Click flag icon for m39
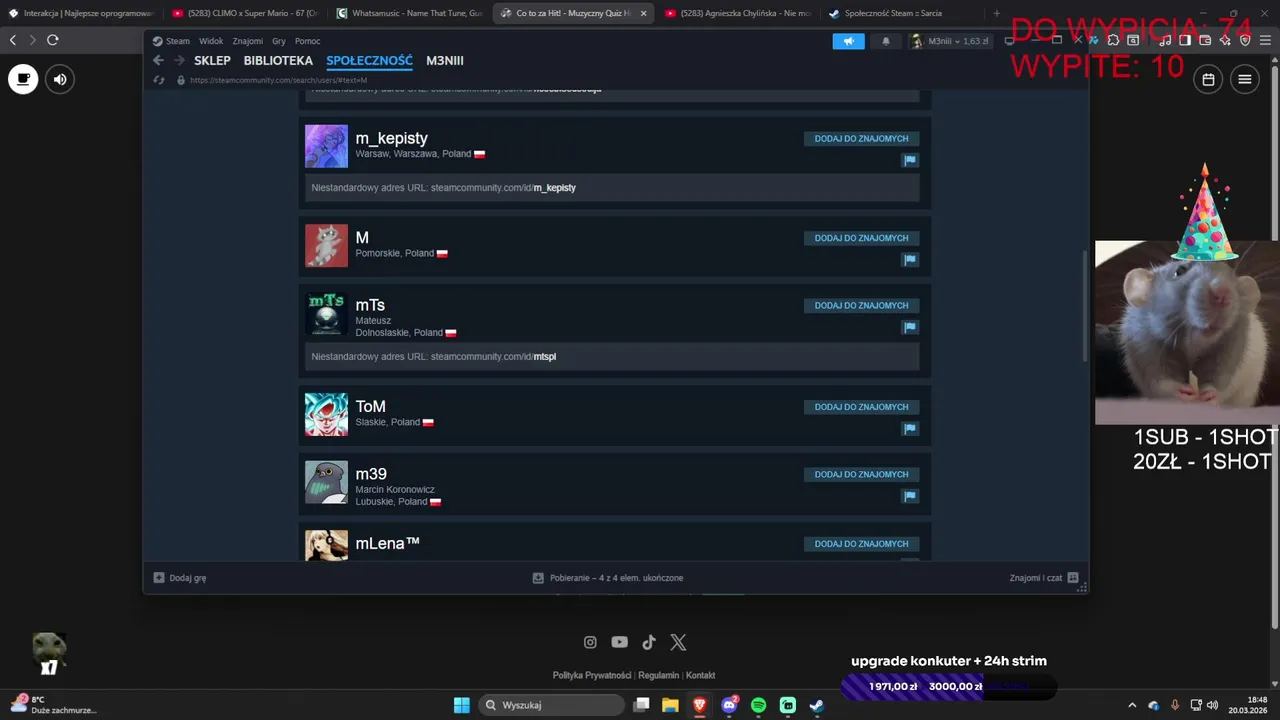1280x720 pixels. (910, 496)
